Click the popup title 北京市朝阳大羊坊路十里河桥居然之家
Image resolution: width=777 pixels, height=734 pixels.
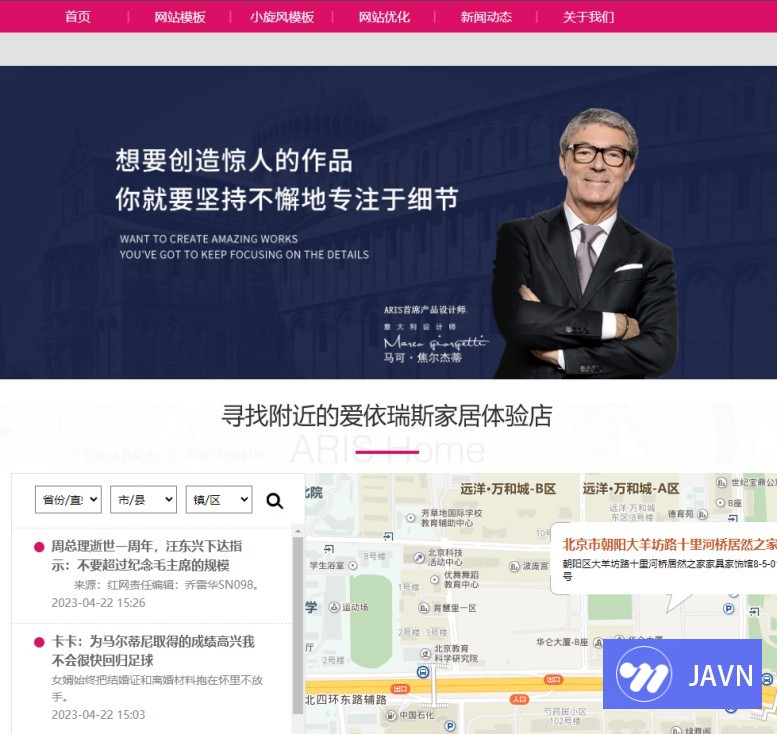click(x=669, y=545)
